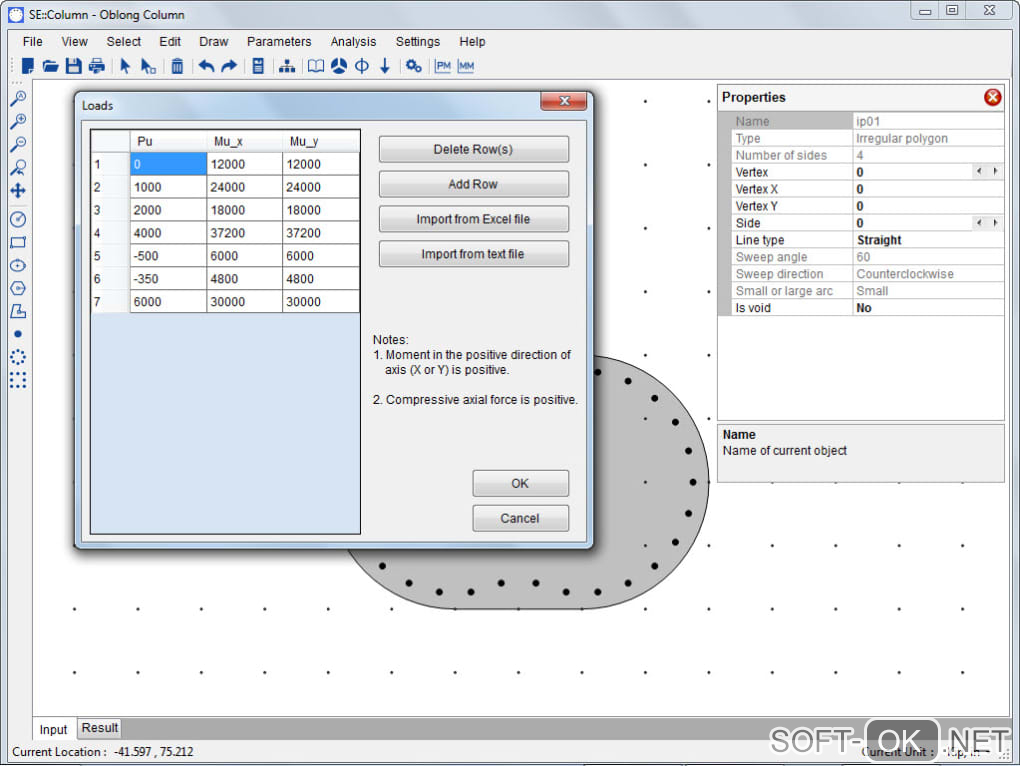Select the irregular polygon drawing tool

[x=17, y=311]
